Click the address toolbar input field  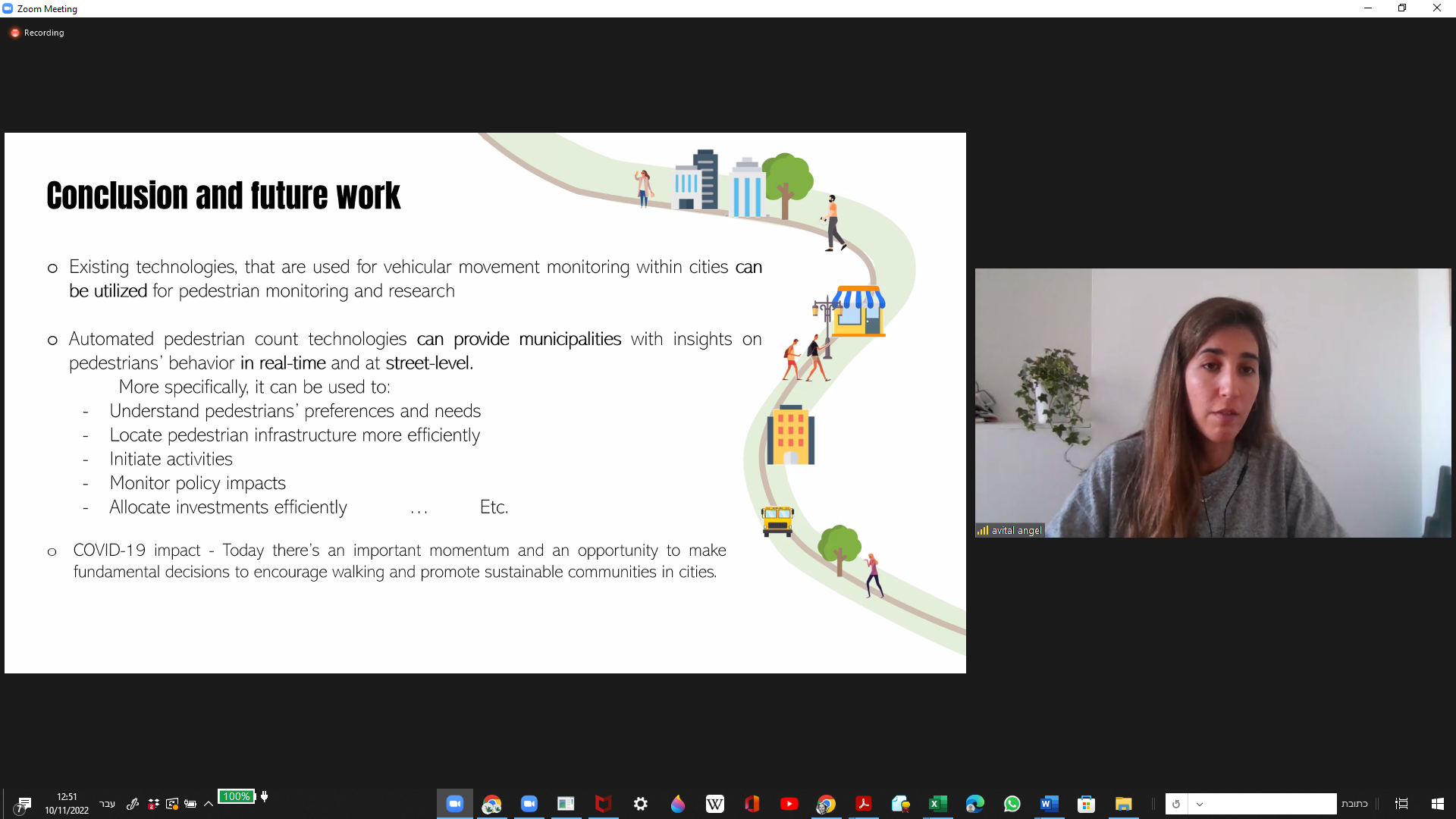[1270, 804]
